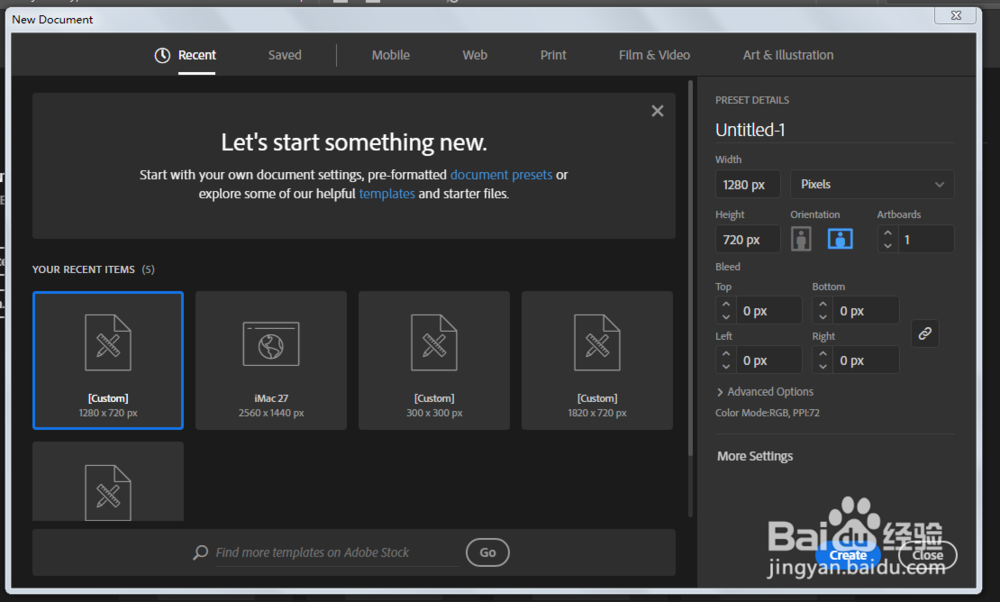The height and width of the screenshot is (602, 1000).
Task: Close the New Document window via title bar X
Action: click(955, 15)
